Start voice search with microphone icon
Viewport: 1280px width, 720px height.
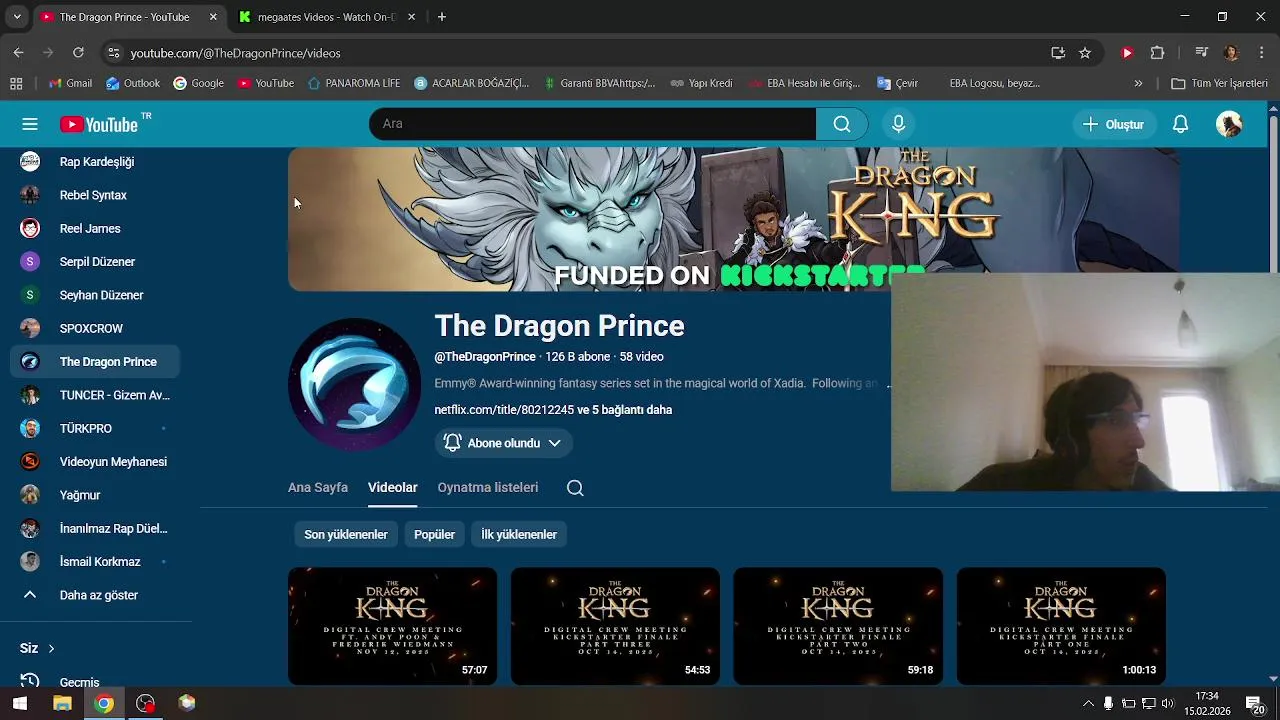click(x=898, y=124)
